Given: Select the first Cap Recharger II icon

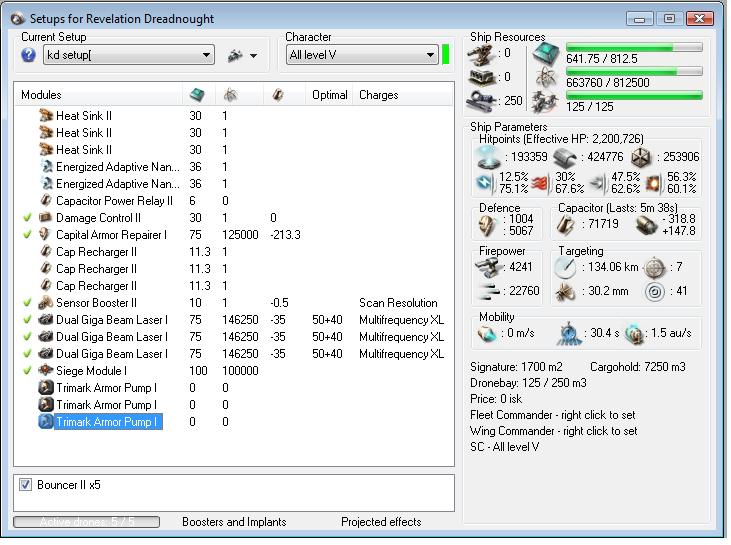Looking at the screenshot, I should (x=46, y=252).
